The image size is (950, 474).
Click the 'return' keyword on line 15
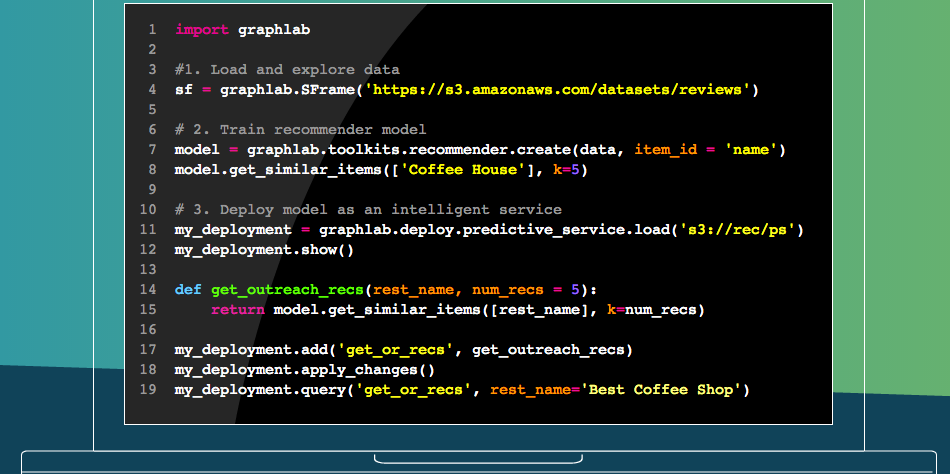[238, 310]
